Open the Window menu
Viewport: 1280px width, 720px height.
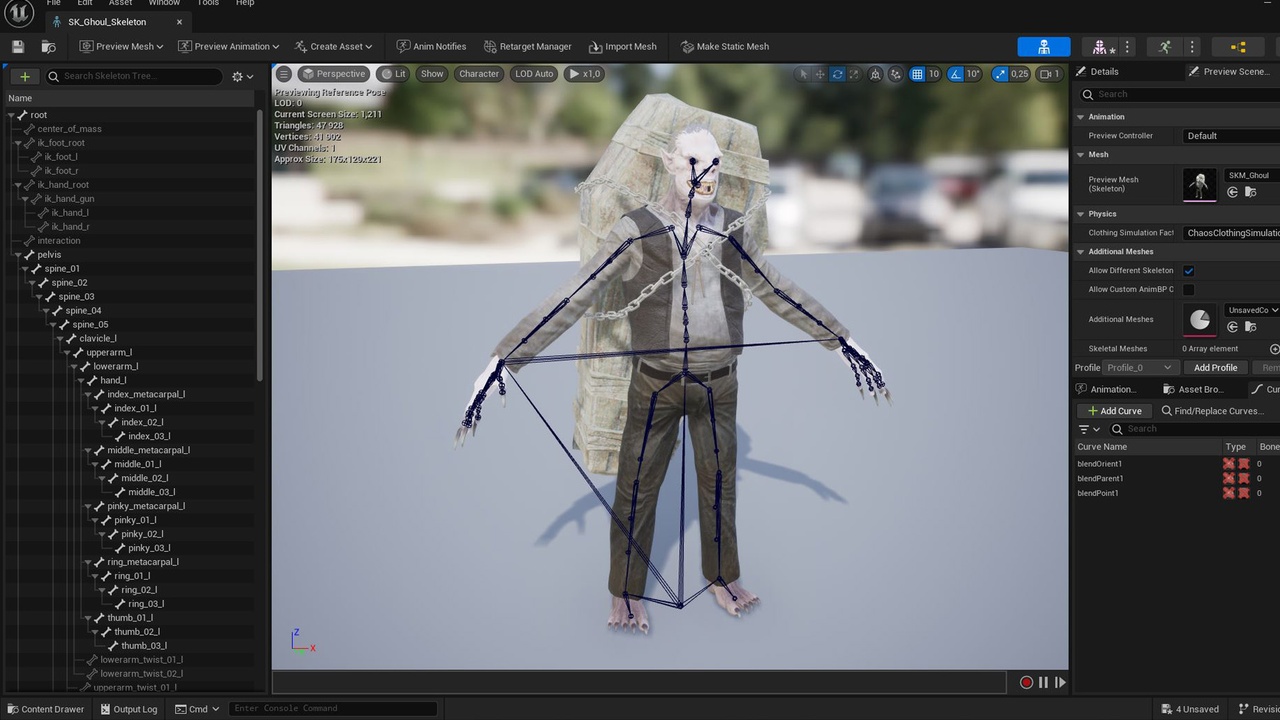coord(164,3)
